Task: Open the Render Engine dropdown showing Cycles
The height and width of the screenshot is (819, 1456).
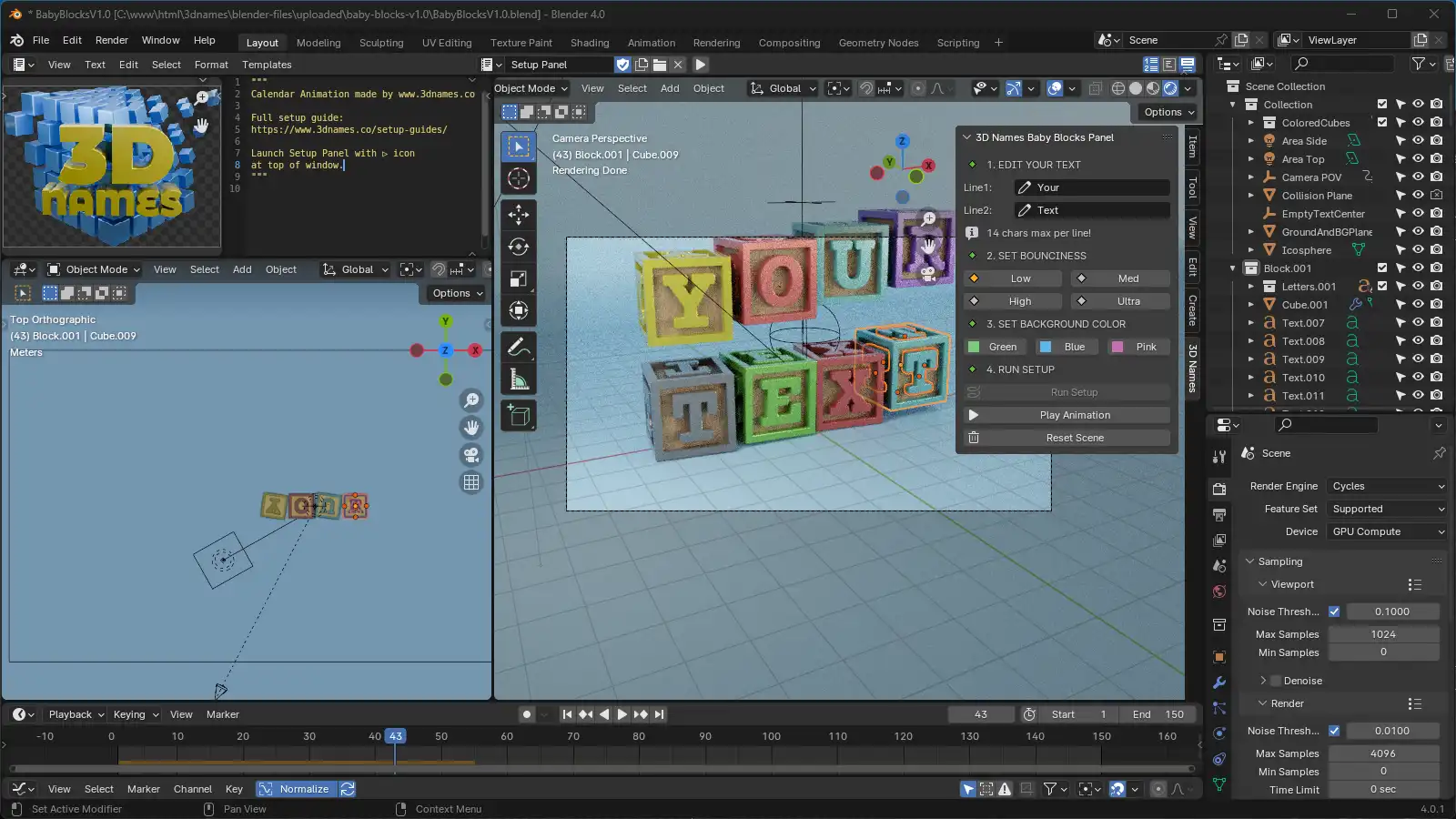Action: (1386, 485)
